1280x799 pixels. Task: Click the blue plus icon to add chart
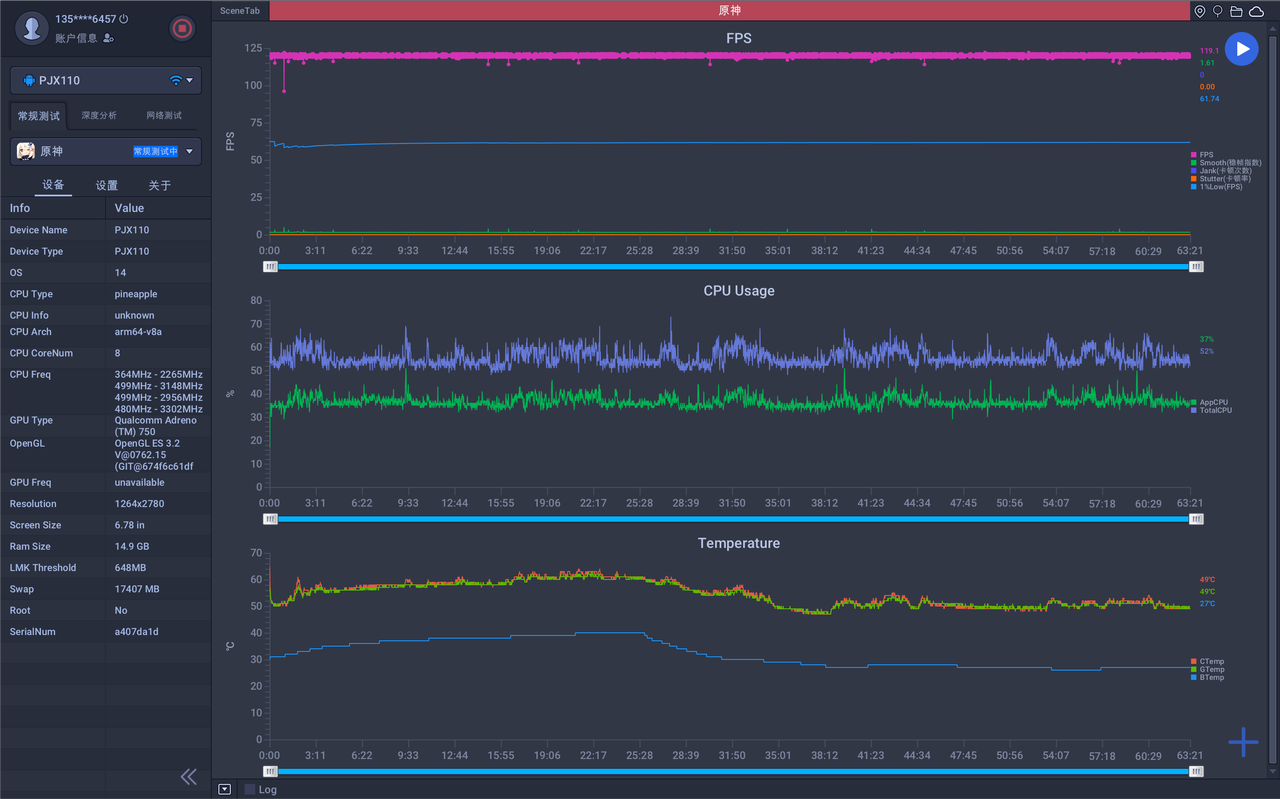pos(1243,742)
